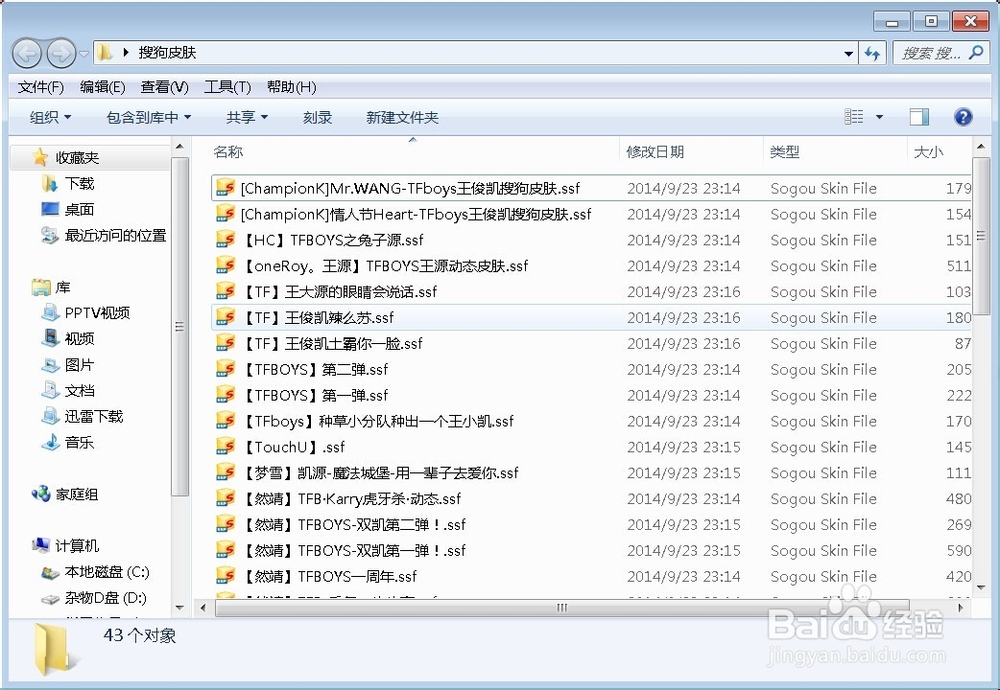Image resolution: width=1000 pixels, height=690 pixels.
Task: Click the refresh icon next to address bar
Action: pyautogui.click(x=872, y=54)
